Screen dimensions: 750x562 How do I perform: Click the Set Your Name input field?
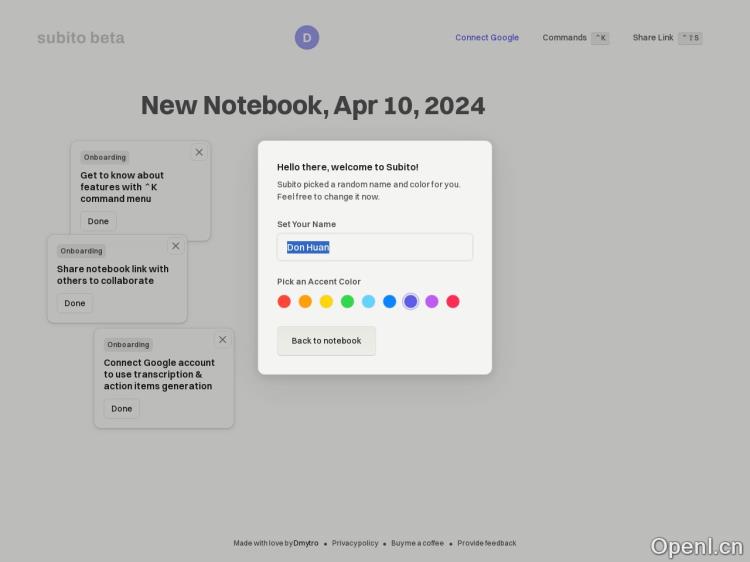375,247
